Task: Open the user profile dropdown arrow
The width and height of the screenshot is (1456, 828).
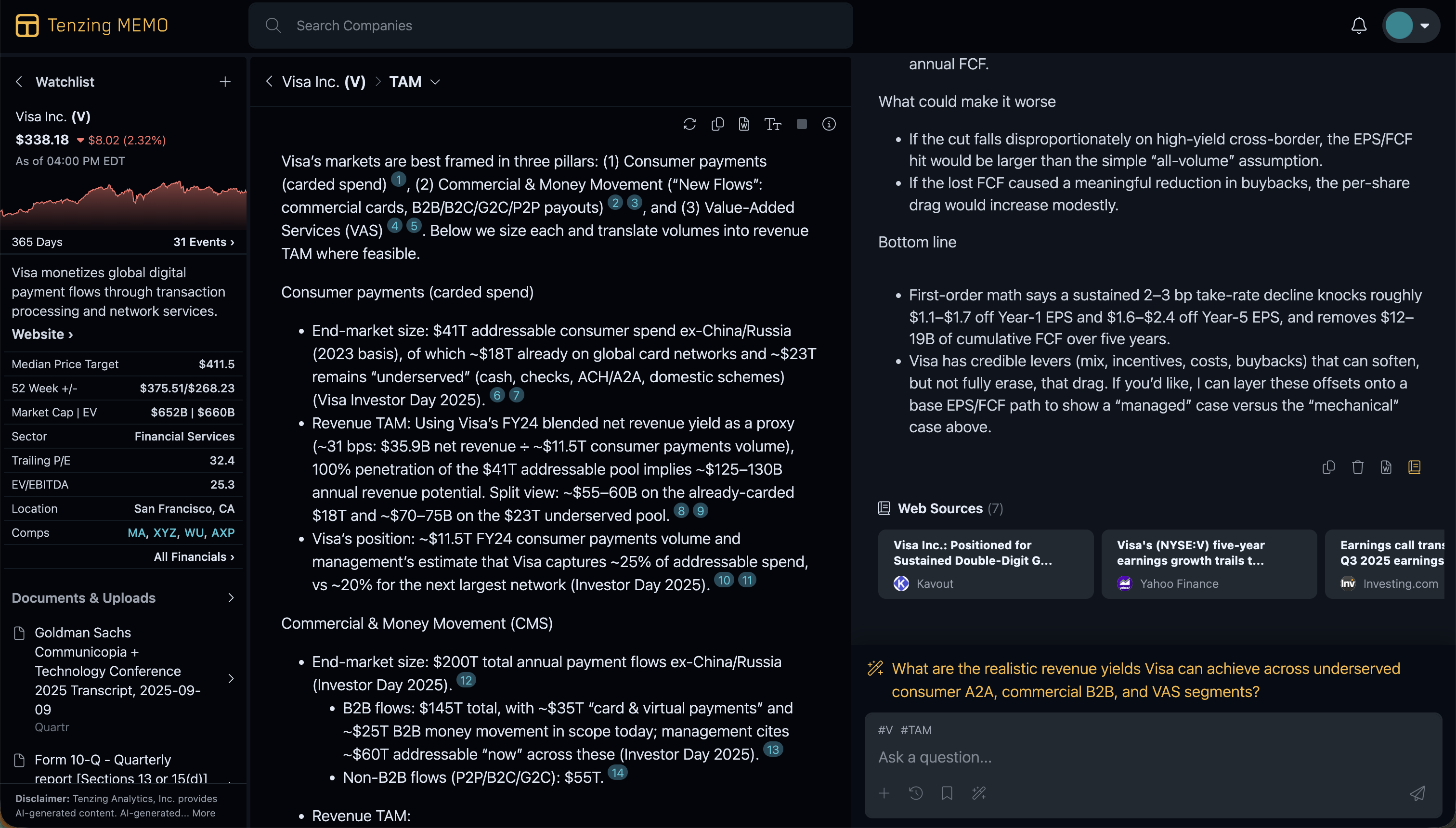Action: pos(1425,26)
